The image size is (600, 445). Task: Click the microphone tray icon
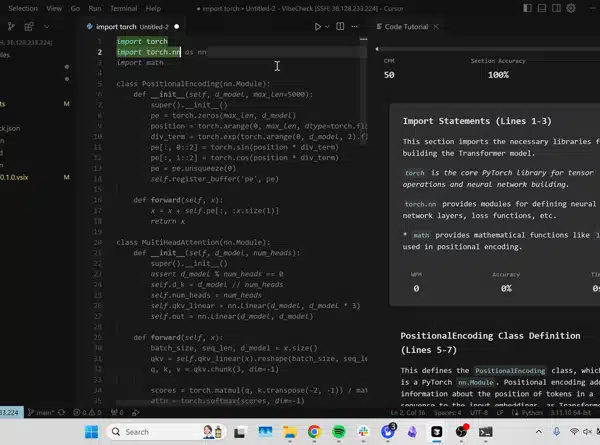[x=556, y=432]
